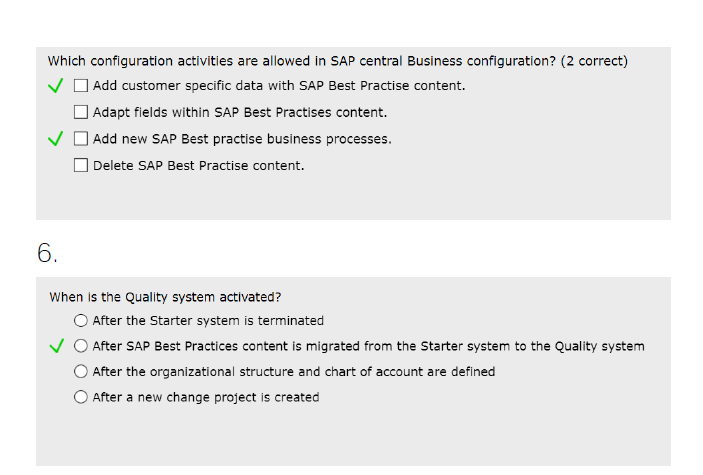Select 'After the organizational structure' radio option

pyautogui.click(x=81, y=371)
